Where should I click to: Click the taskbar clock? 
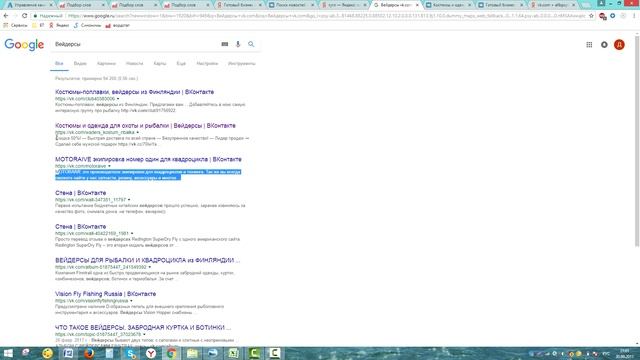click(x=625, y=353)
